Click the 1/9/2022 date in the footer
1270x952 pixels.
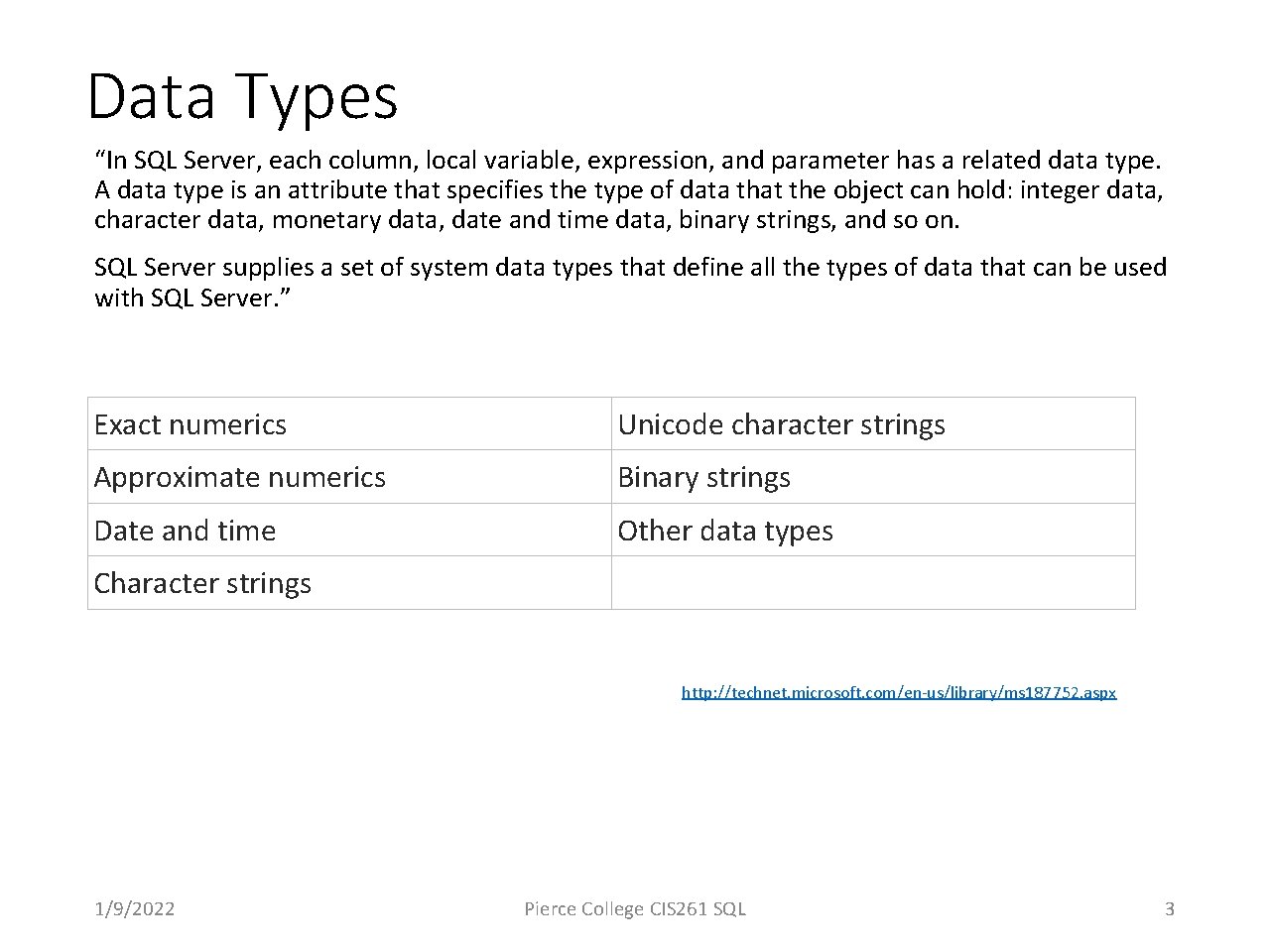click(x=135, y=908)
